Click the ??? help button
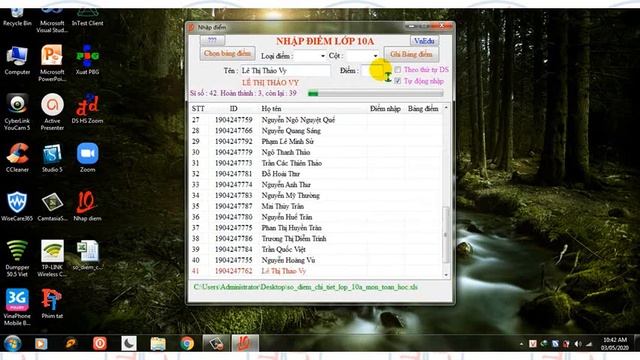This screenshot has width=640, height=360. pyautogui.click(x=212, y=40)
